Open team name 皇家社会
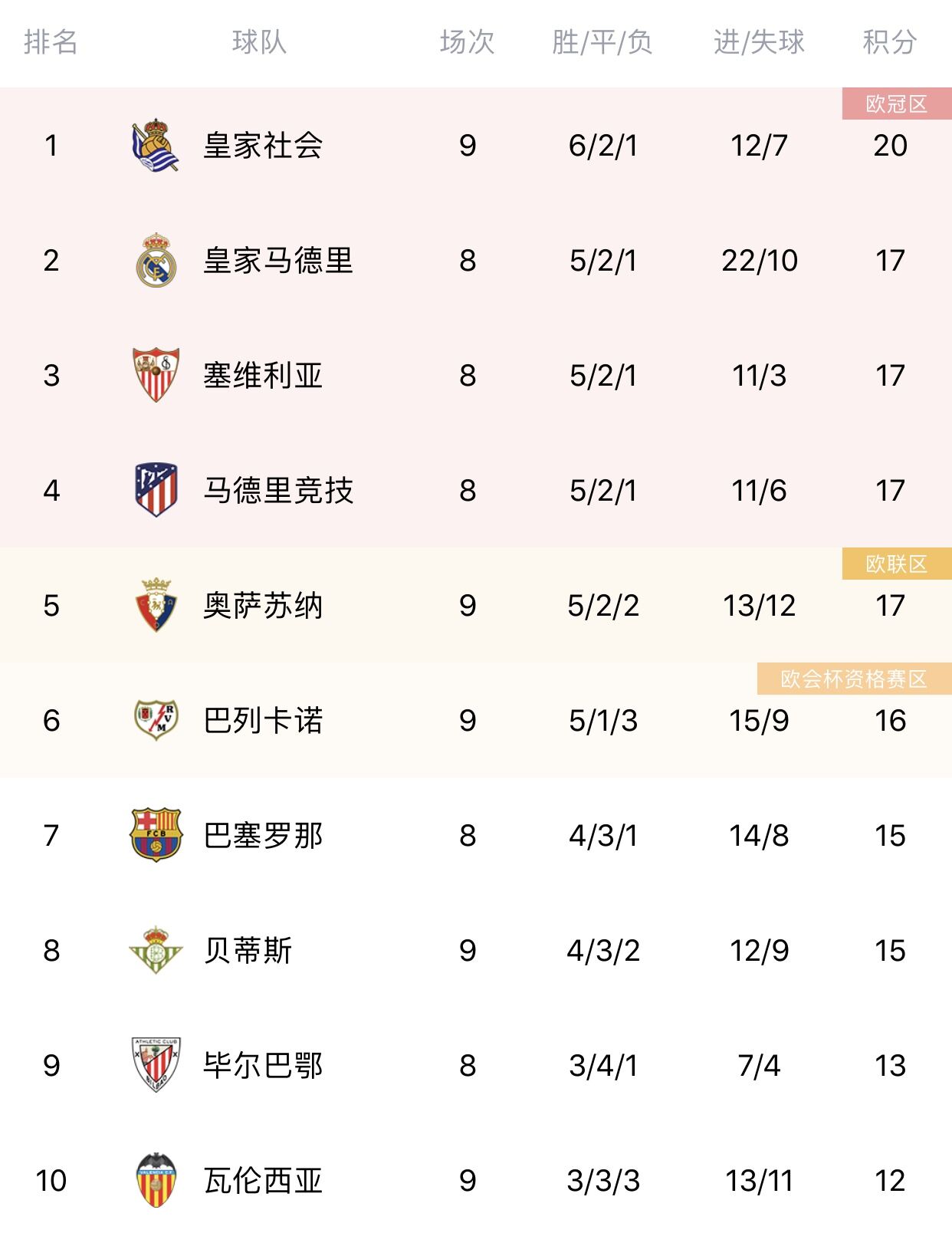The image size is (952, 1233). click(x=263, y=146)
